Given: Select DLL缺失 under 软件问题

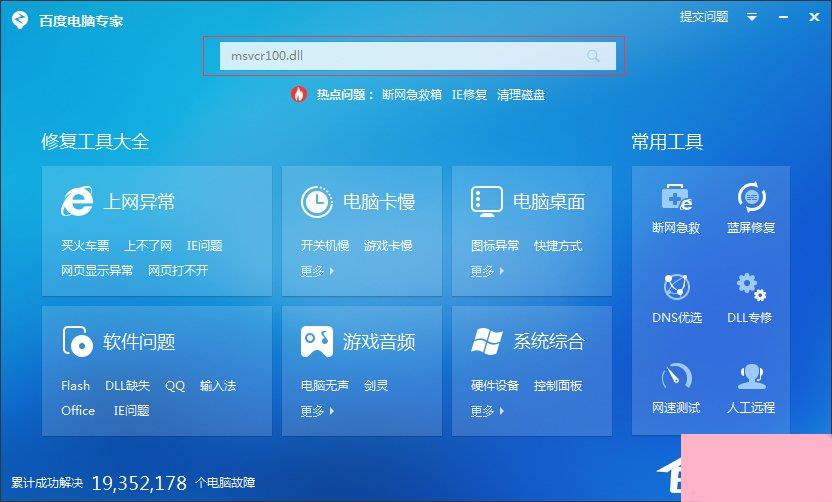Looking at the screenshot, I should coord(127,385).
